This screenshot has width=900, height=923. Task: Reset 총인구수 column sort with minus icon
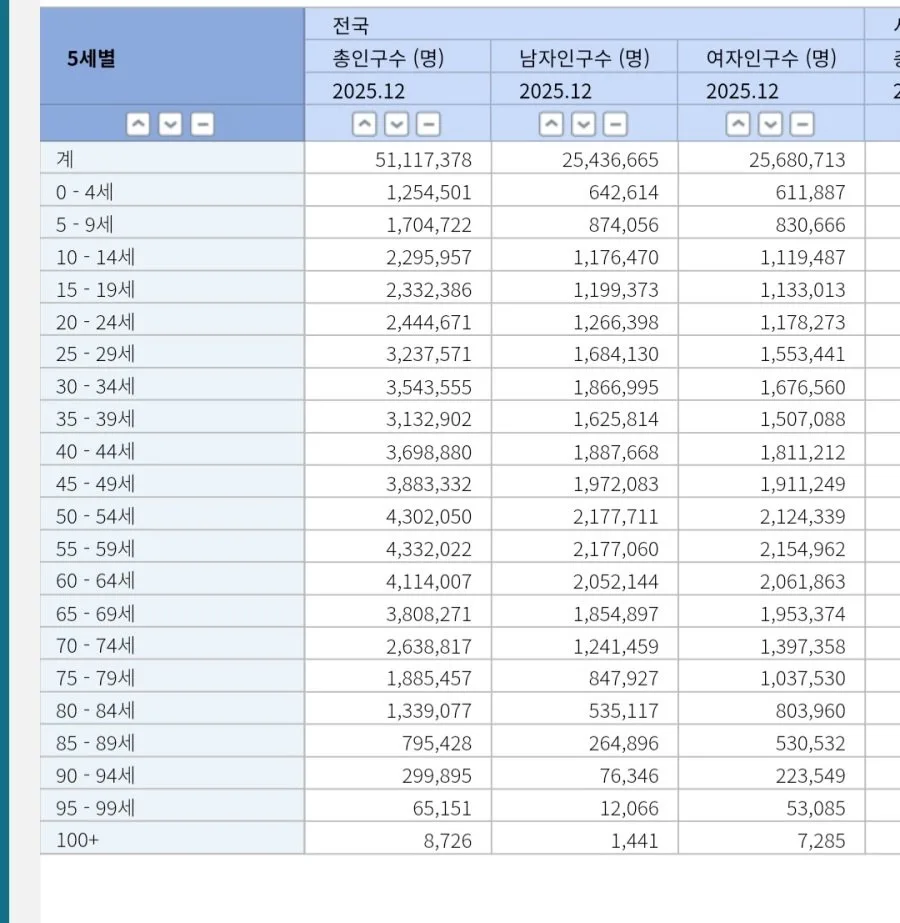(429, 124)
